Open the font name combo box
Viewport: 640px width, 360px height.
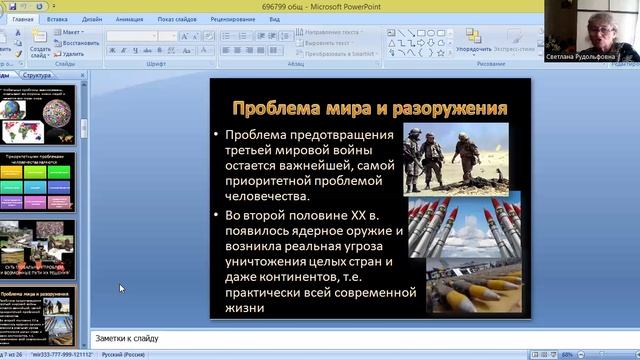click(x=132, y=36)
